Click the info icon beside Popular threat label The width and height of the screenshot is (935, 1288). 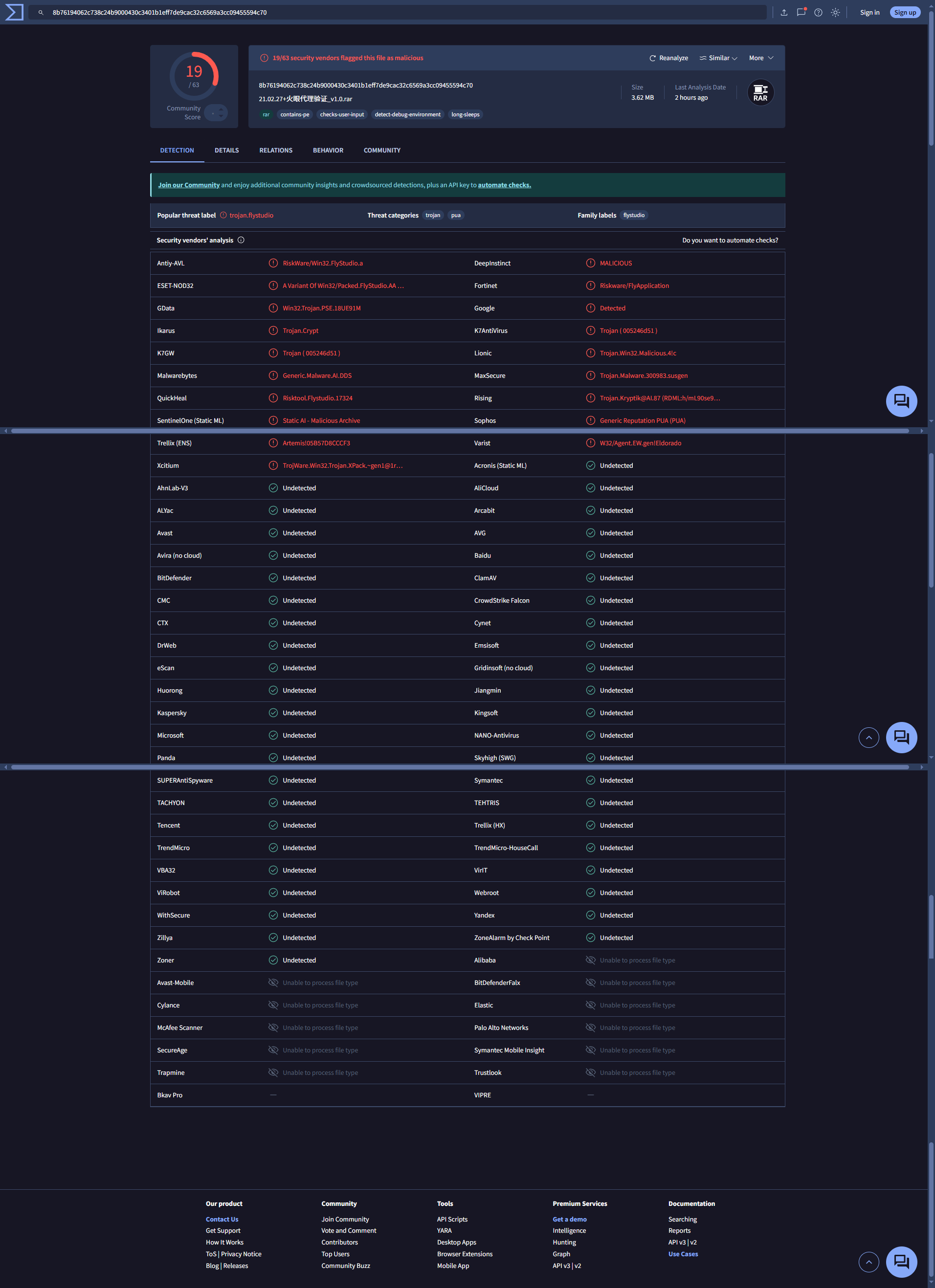[x=223, y=215]
